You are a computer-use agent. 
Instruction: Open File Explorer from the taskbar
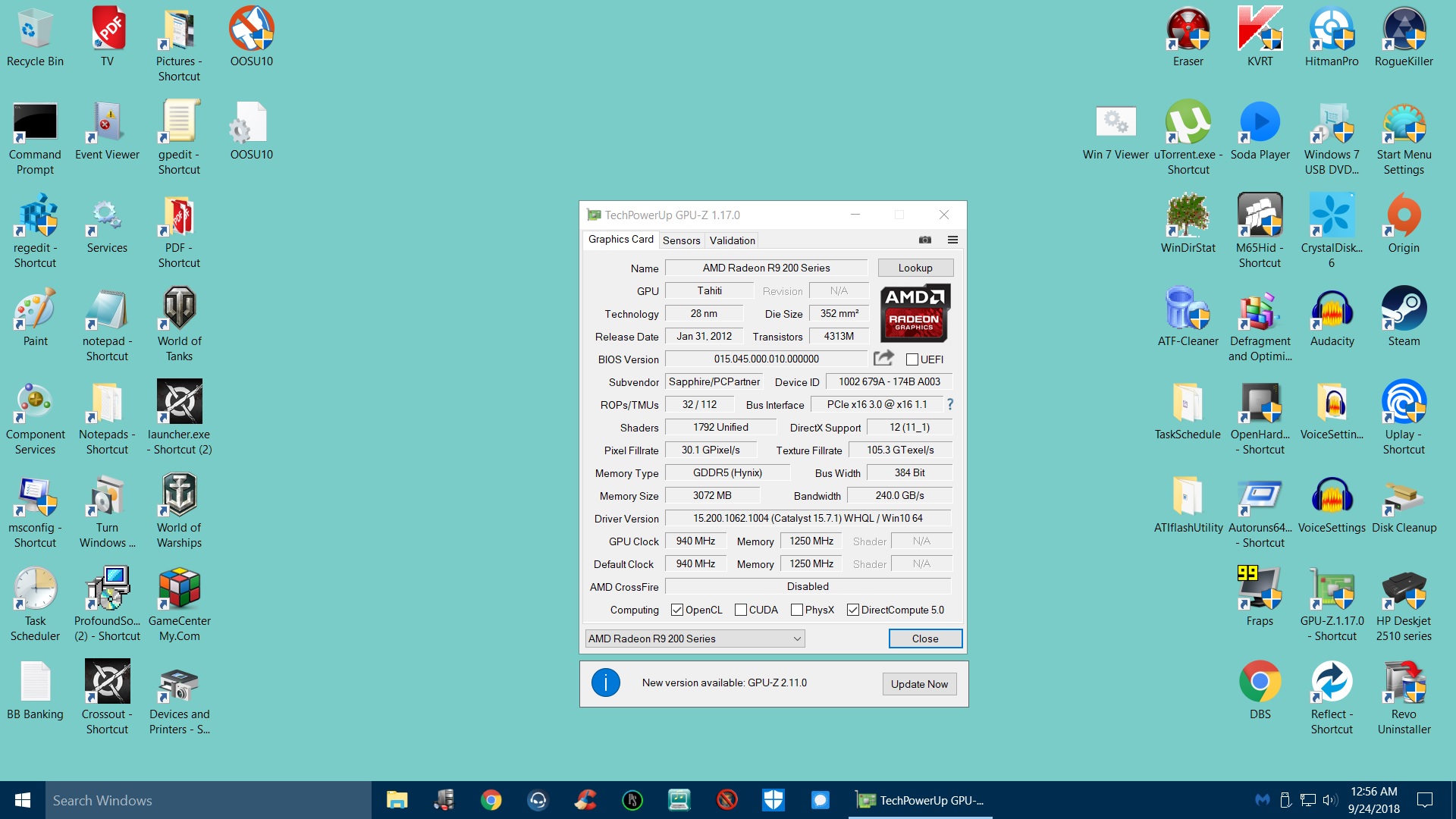tap(397, 800)
